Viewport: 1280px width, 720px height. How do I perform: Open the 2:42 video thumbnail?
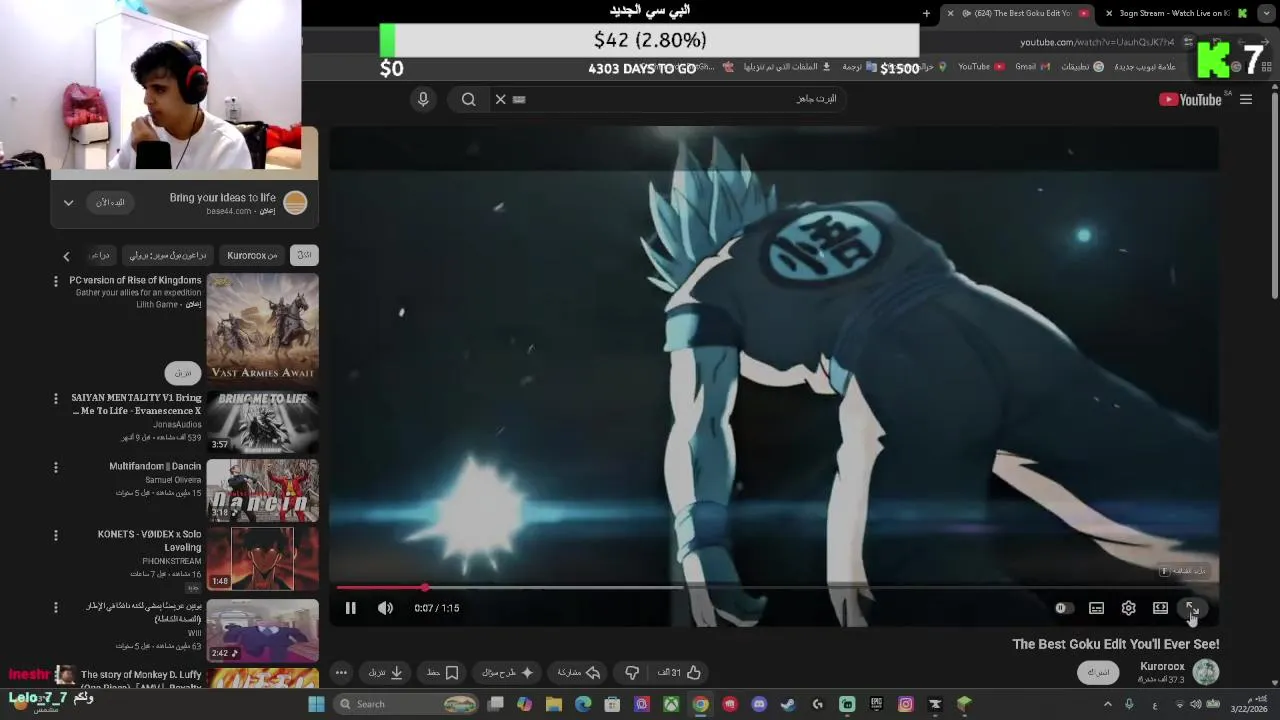[x=262, y=630]
